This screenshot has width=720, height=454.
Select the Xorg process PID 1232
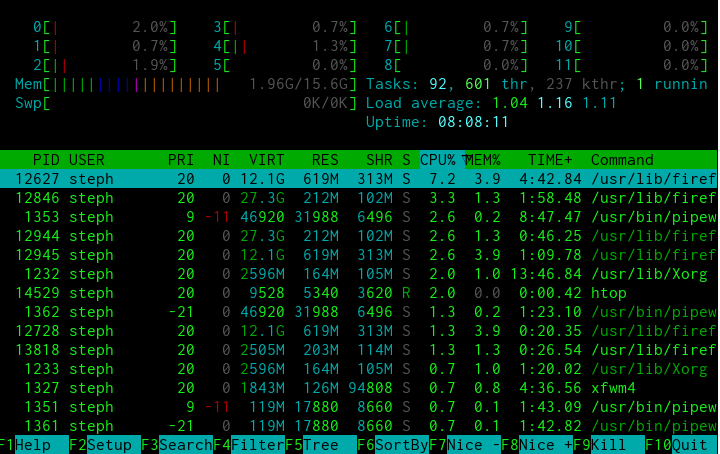tap(359, 274)
